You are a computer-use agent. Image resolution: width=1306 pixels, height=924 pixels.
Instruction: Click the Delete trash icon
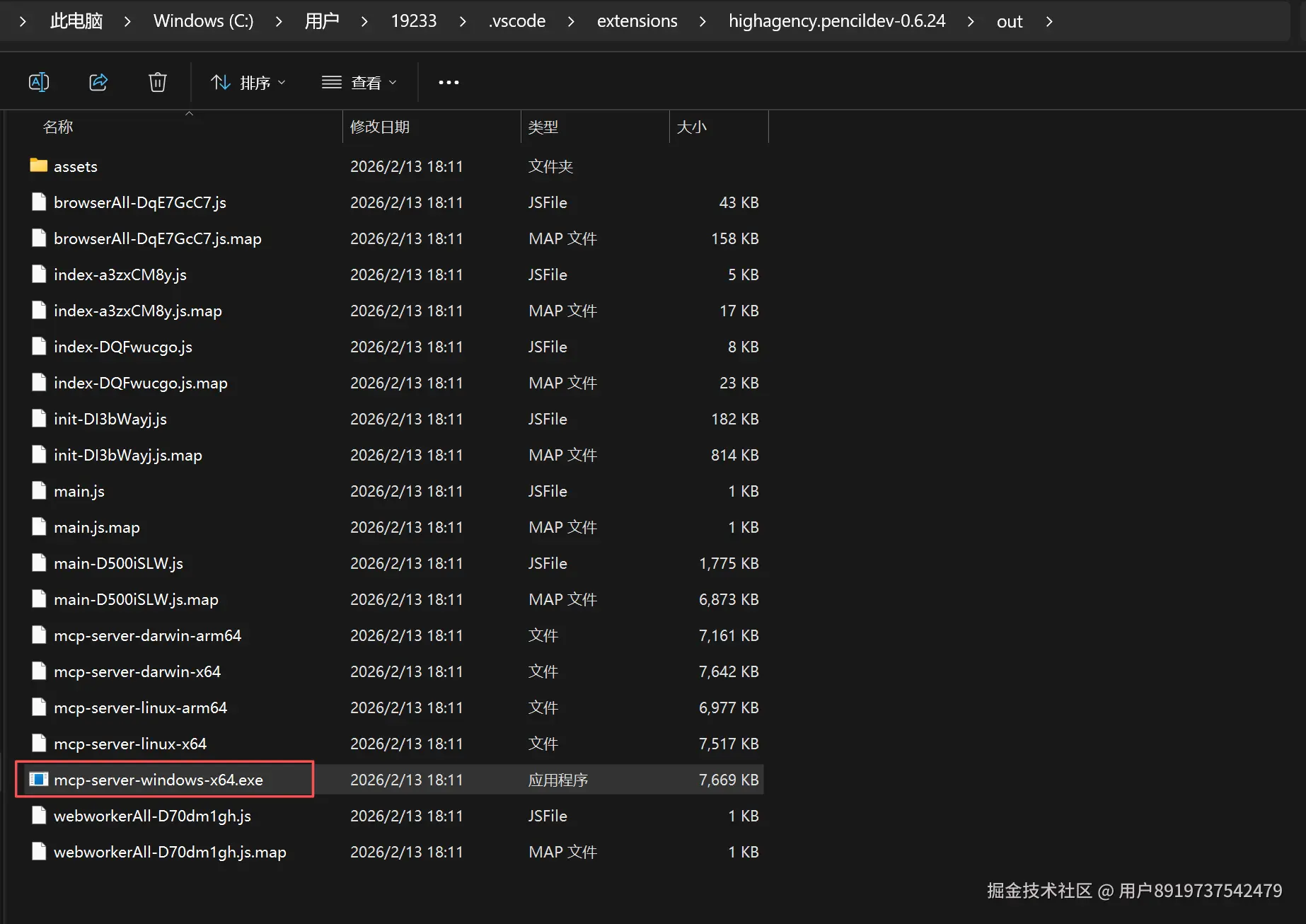[157, 82]
